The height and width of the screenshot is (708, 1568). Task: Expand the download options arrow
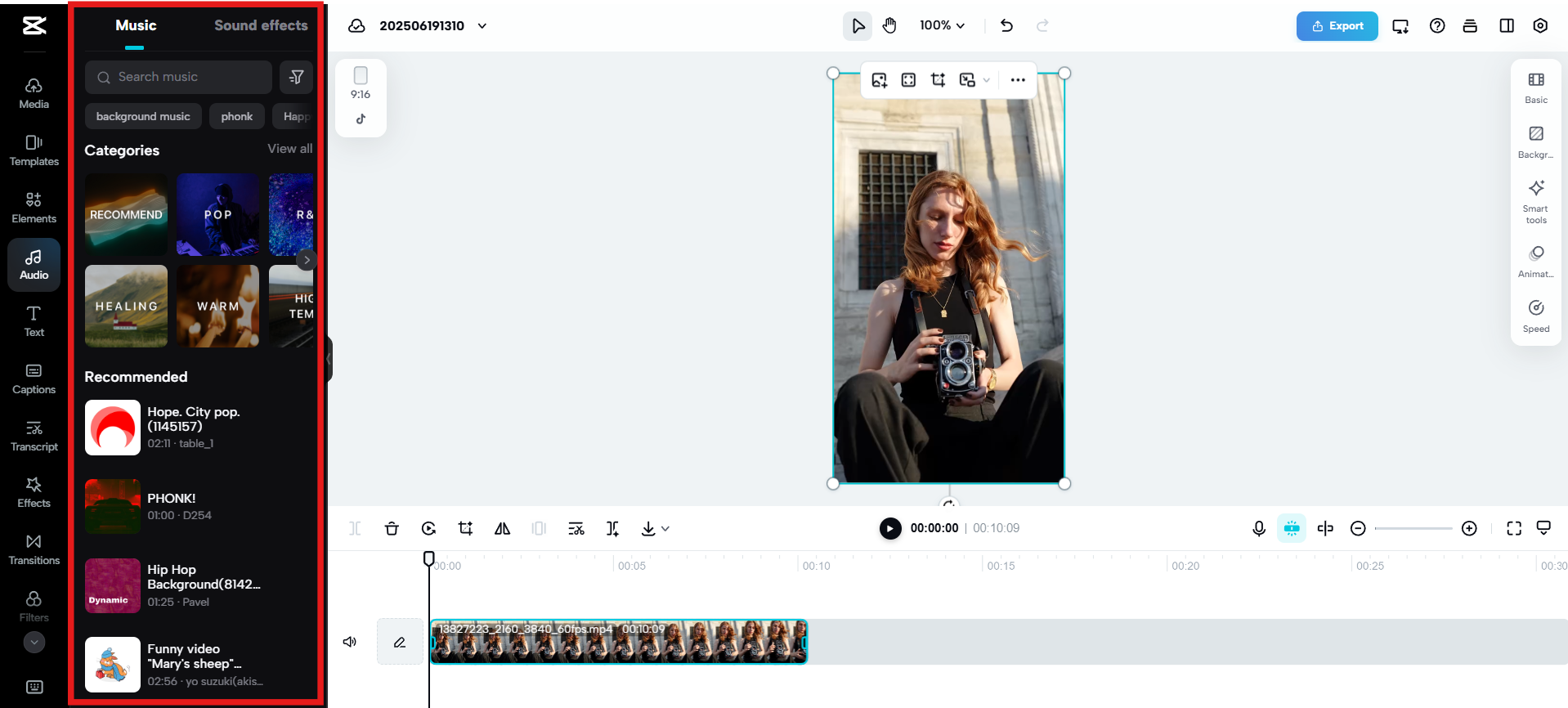pyautogui.click(x=665, y=529)
